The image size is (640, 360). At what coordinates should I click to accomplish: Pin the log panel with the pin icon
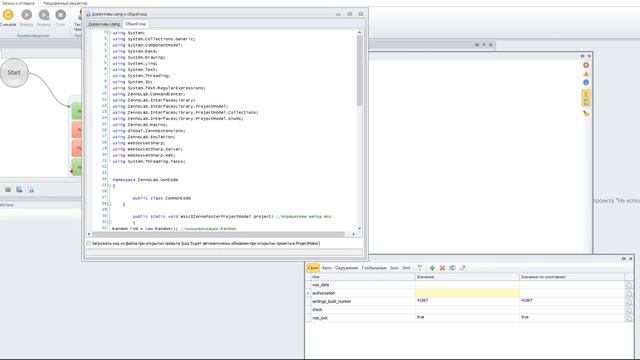[582, 56]
